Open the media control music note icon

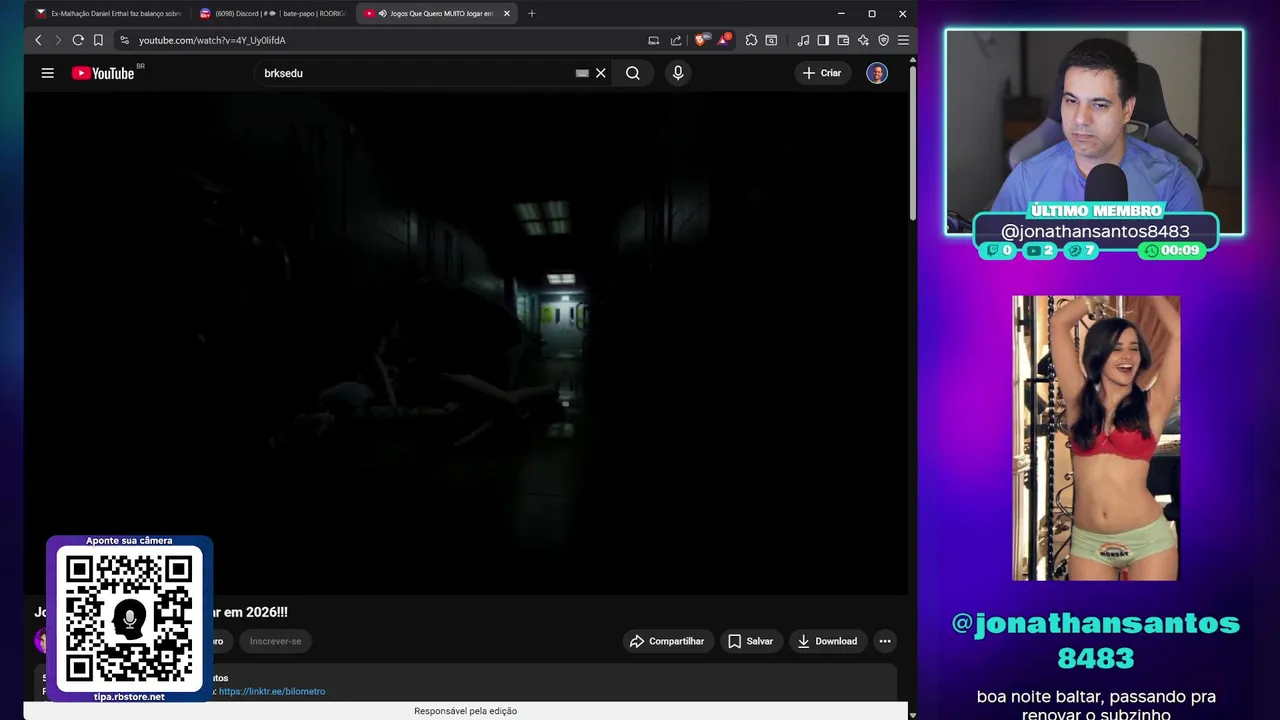tap(803, 40)
